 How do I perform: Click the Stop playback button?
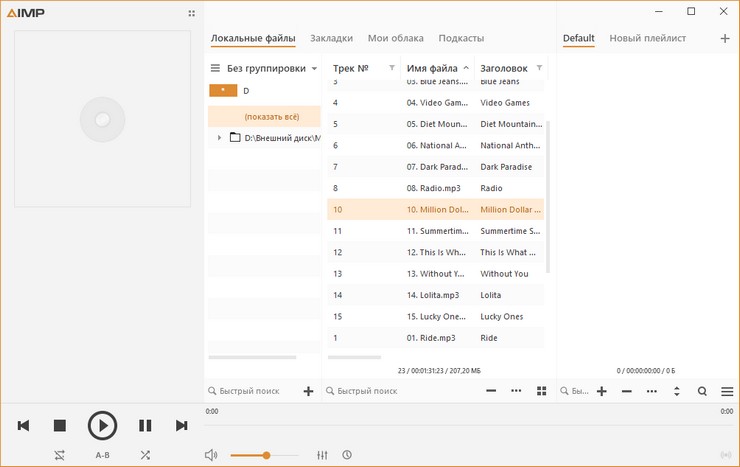pyautogui.click(x=59, y=426)
